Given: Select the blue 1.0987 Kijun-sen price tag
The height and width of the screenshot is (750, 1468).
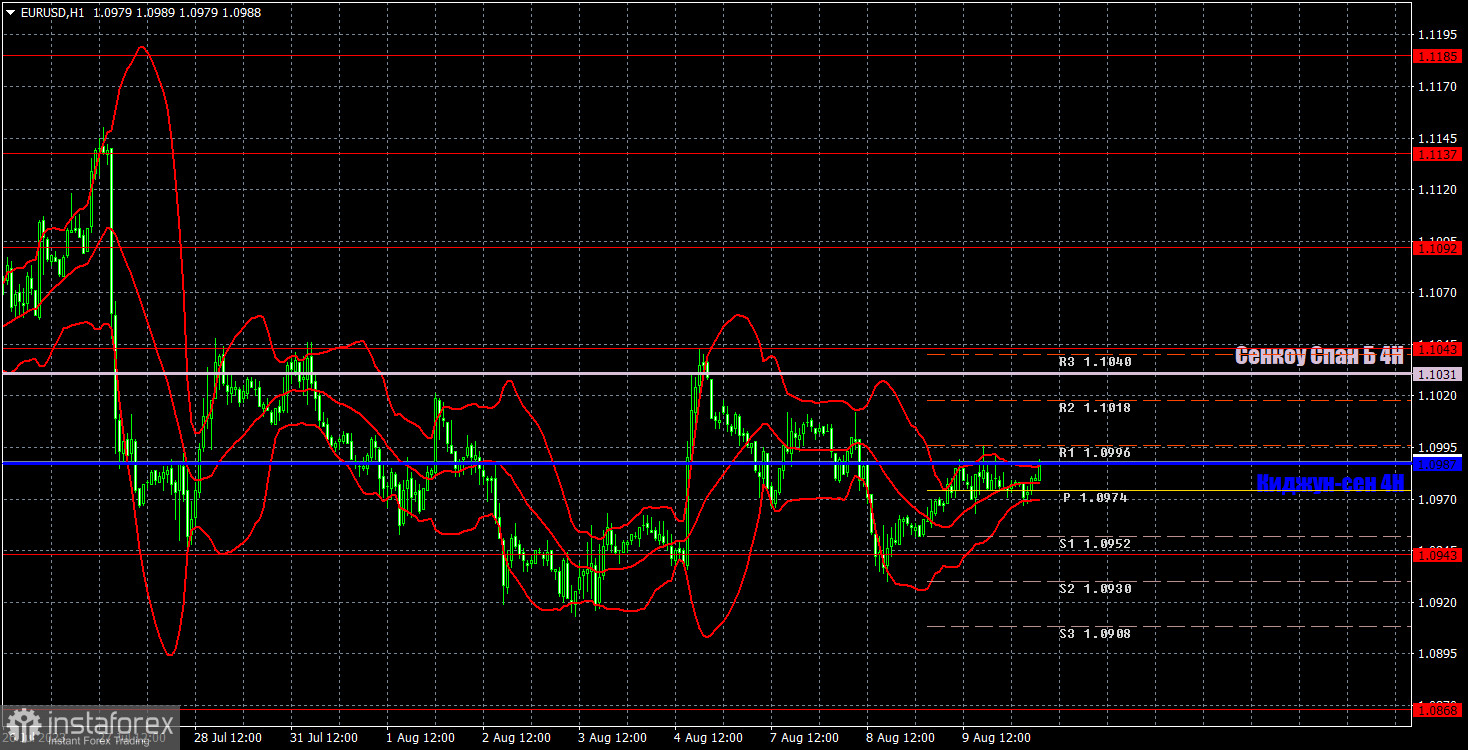Looking at the screenshot, I should (1439, 464).
